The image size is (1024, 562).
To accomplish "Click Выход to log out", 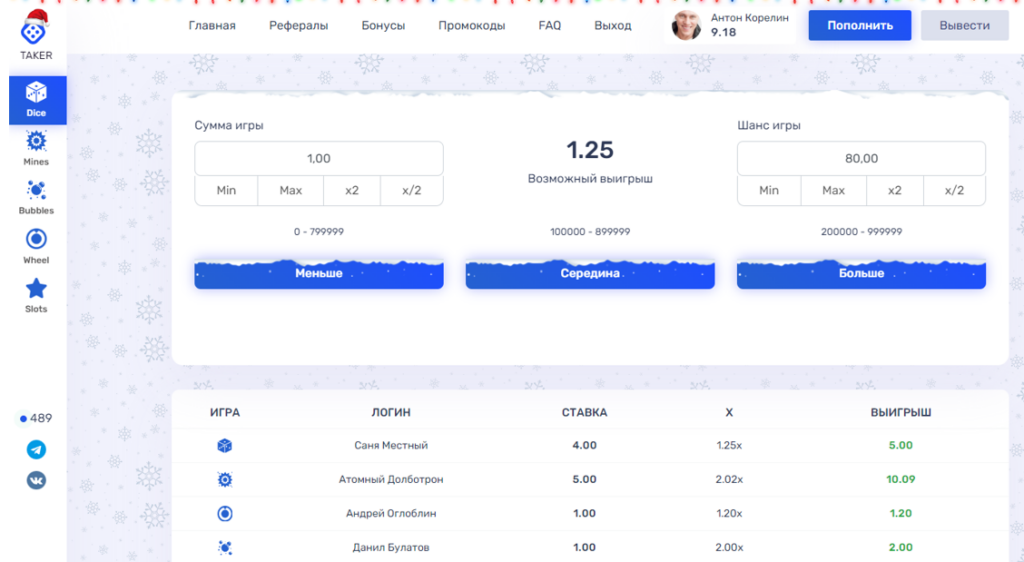I will tap(613, 25).
